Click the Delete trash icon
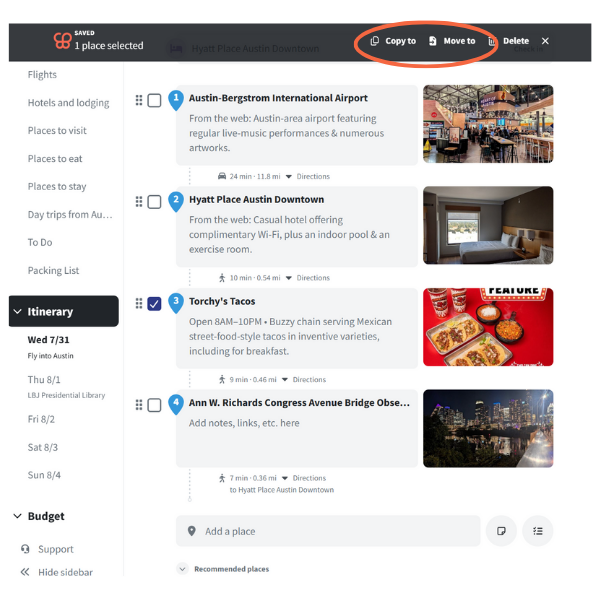 492,41
